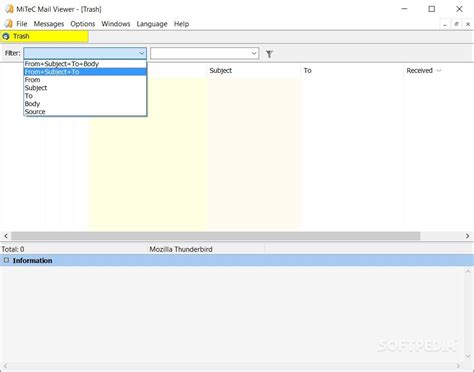Viewport: 474px width, 372px height.
Task: Click the Mozilla Thunderbird status text
Action: [181, 249]
